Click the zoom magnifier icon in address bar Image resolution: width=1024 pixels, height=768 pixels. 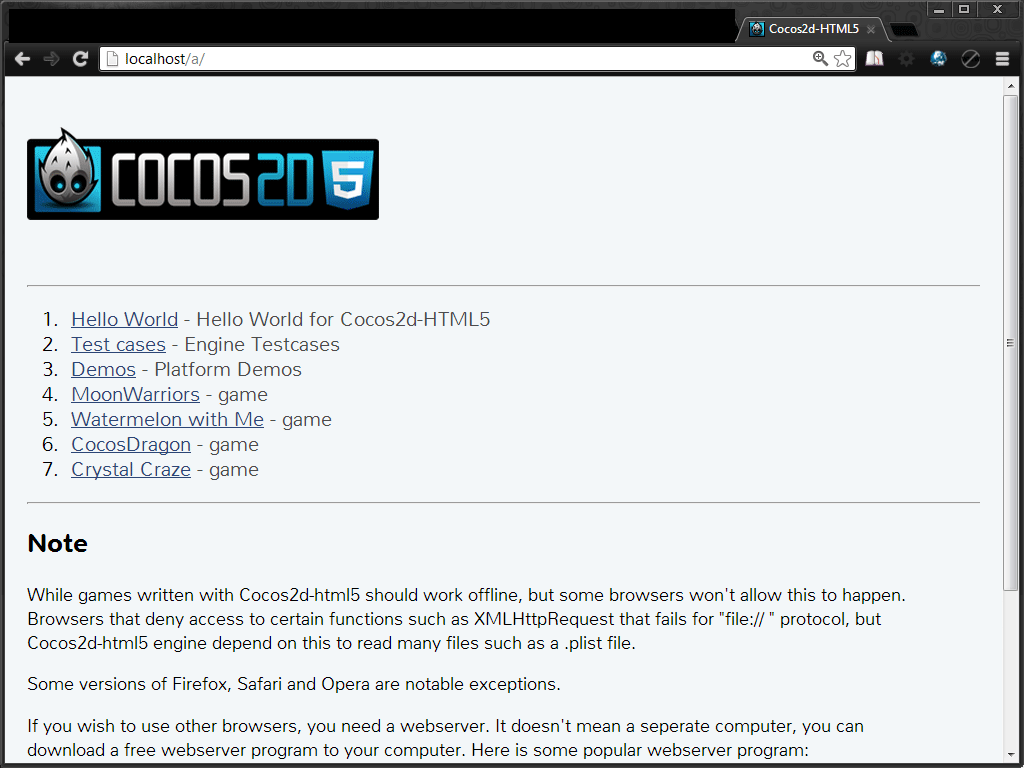pos(820,59)
